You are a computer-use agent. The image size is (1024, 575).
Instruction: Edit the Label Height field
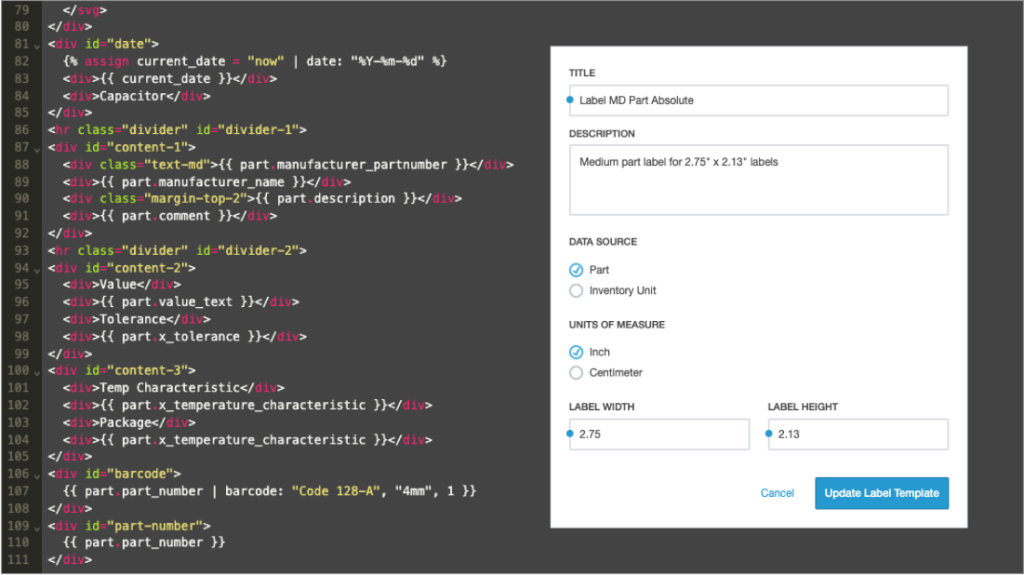pyautogui.click(x=857, y=435)
